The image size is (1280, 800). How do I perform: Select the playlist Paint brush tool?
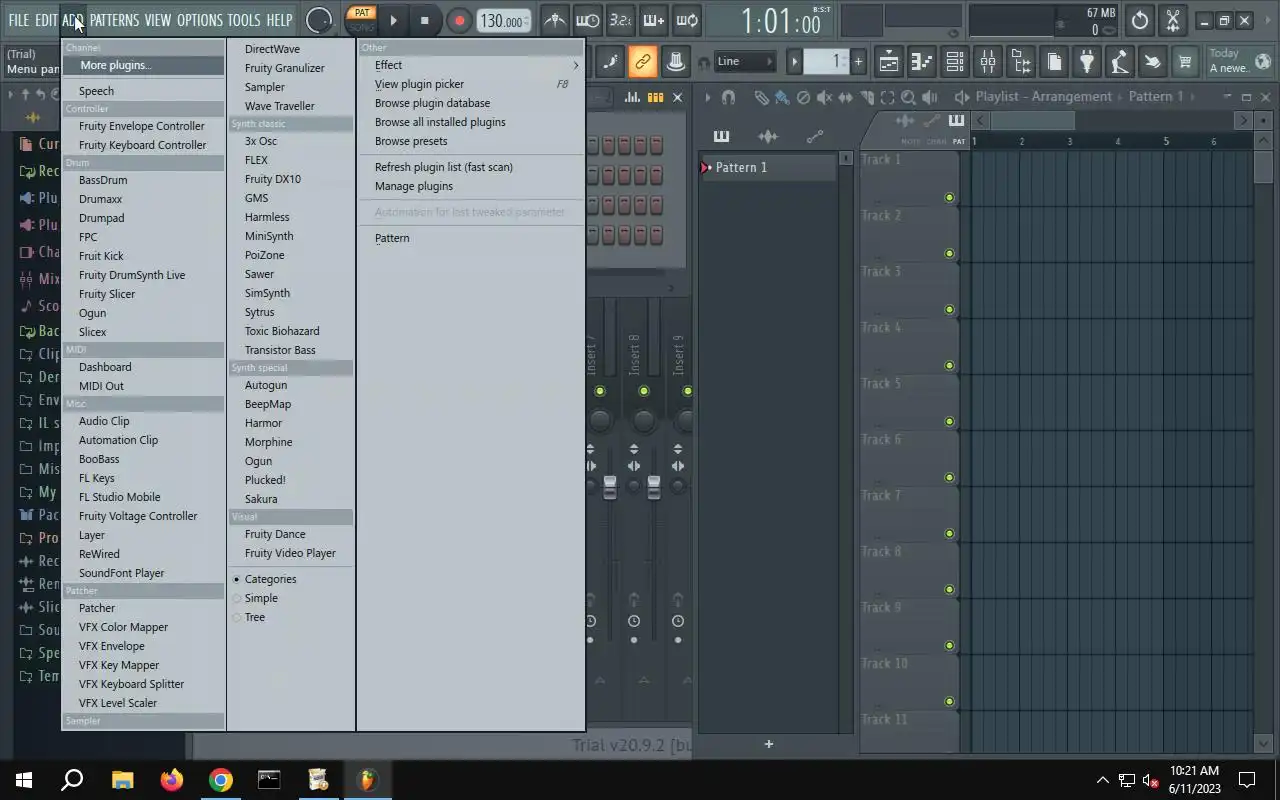click(782, 97)
